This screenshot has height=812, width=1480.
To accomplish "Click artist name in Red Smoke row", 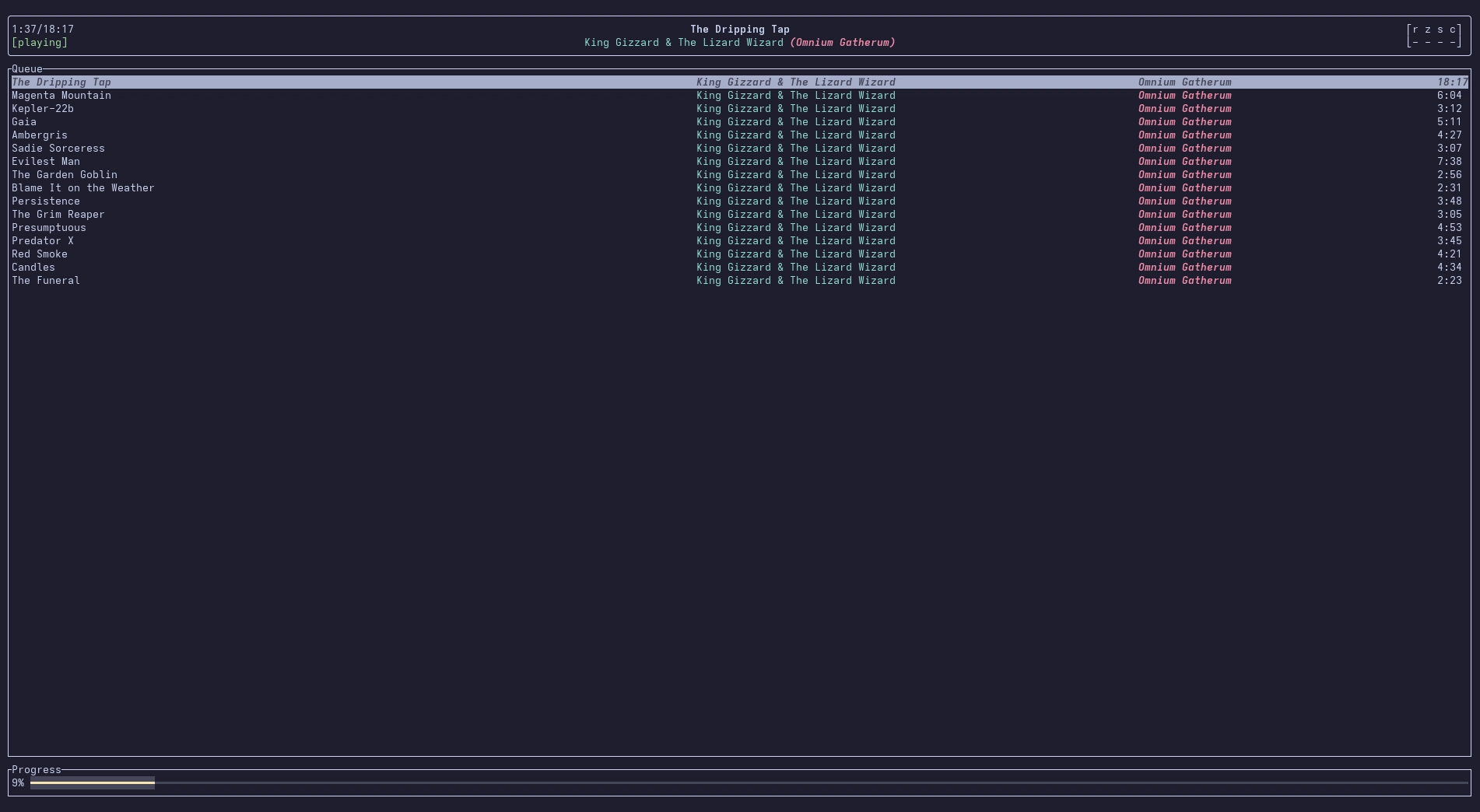I will pyautogui.click(x=796, y=254).
